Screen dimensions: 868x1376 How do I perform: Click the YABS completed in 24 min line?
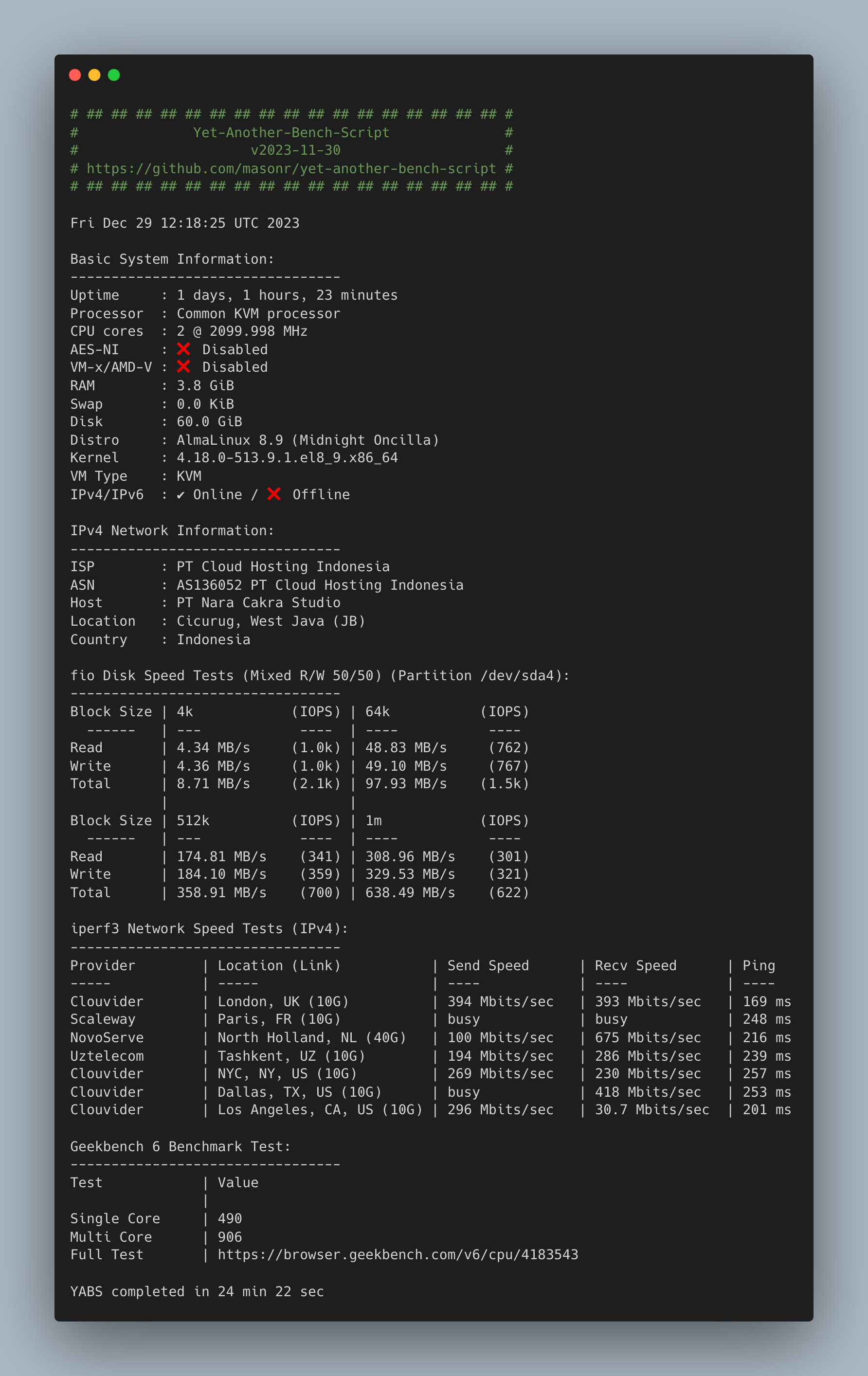point(197,1291)
